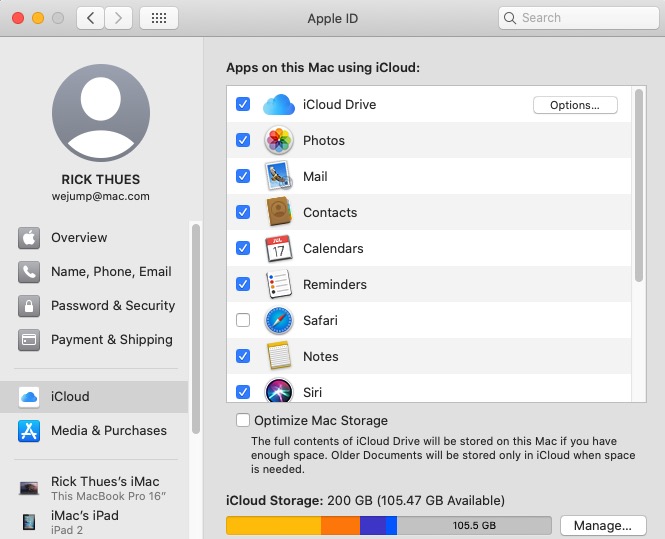Uncheck the Photos checkbox
The width and height of the screenshot is (665, 539).
(243, 140)
